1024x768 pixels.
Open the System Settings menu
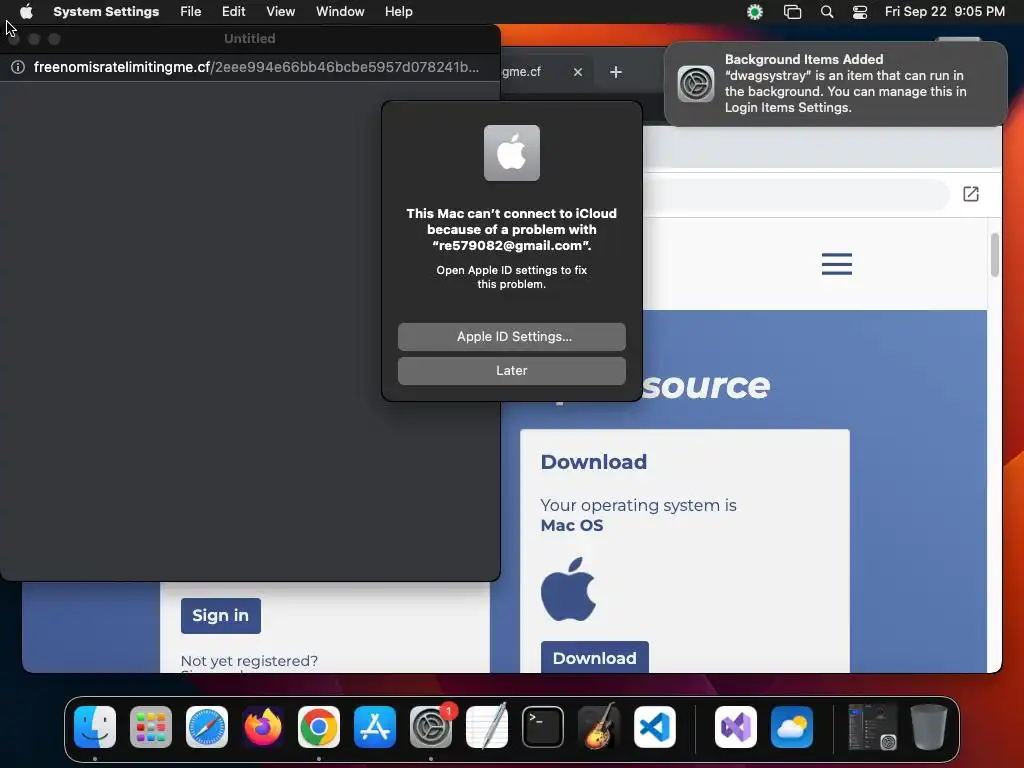click(x=106, y=12)
